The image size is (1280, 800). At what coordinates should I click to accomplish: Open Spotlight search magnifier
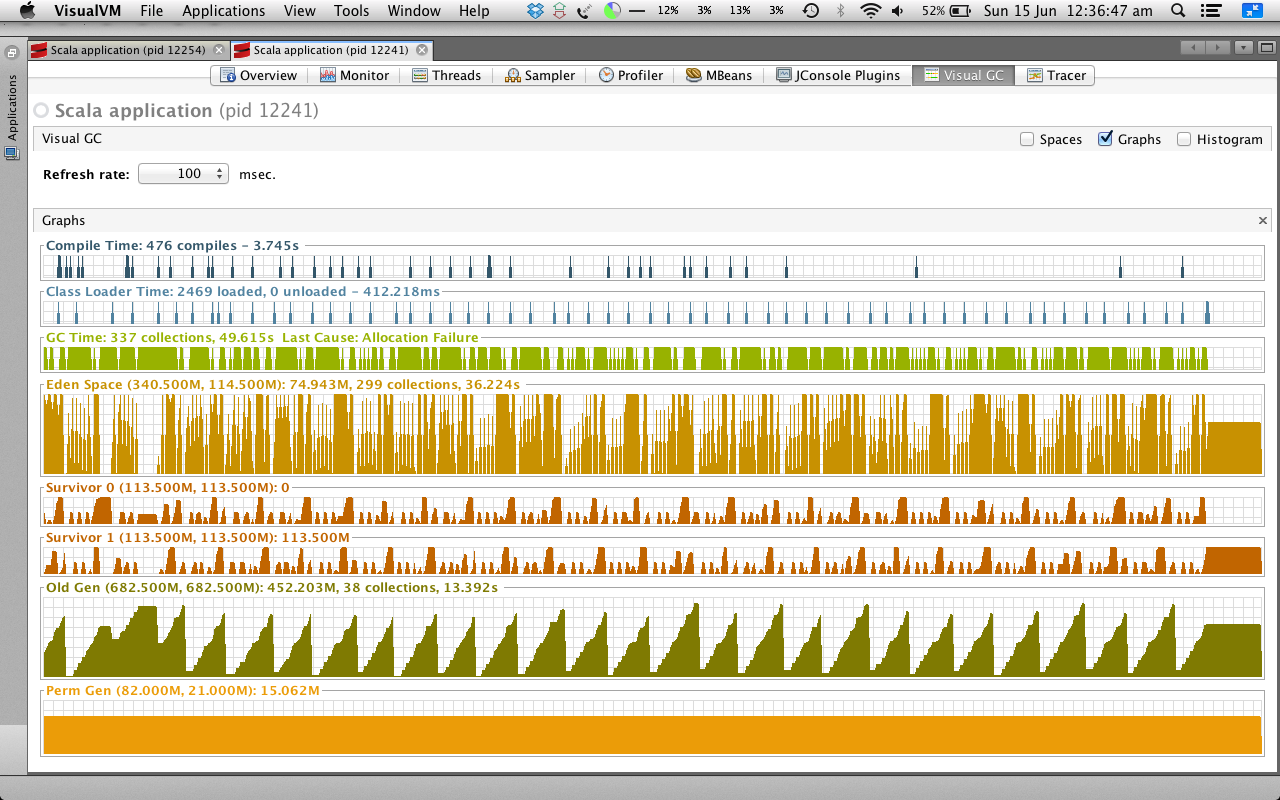[1178, 11]
